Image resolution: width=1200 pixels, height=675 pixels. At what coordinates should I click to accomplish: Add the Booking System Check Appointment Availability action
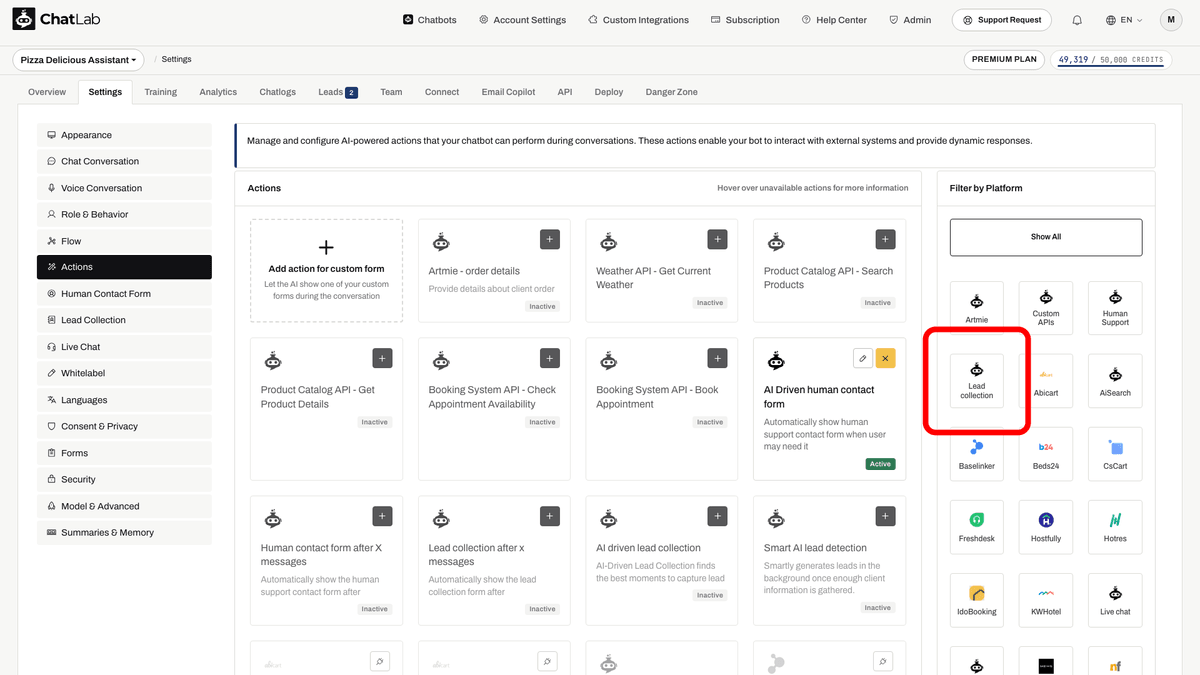coord(550,358)
